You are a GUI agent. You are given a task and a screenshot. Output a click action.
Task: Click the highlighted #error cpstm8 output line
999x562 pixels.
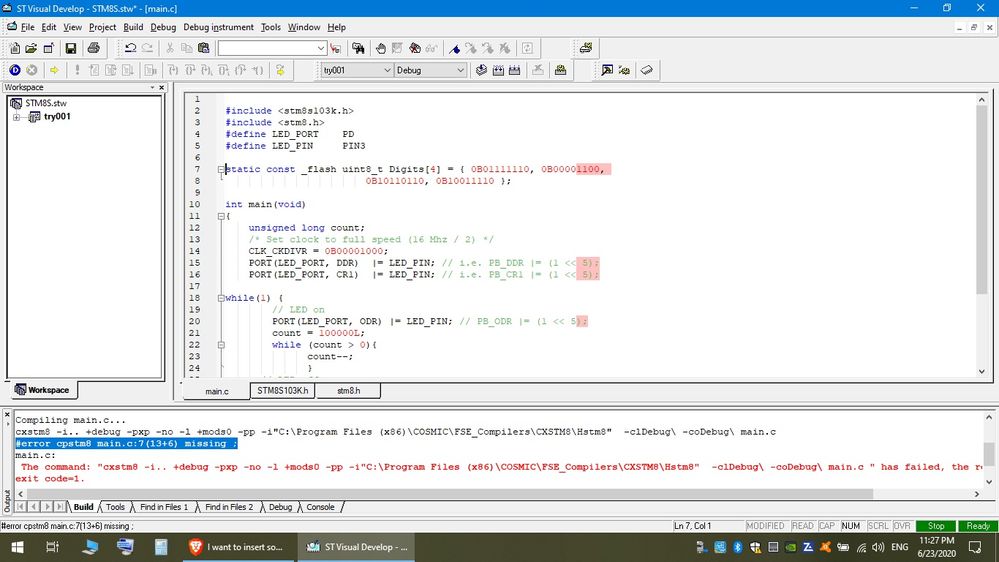(x=126, y=443)
